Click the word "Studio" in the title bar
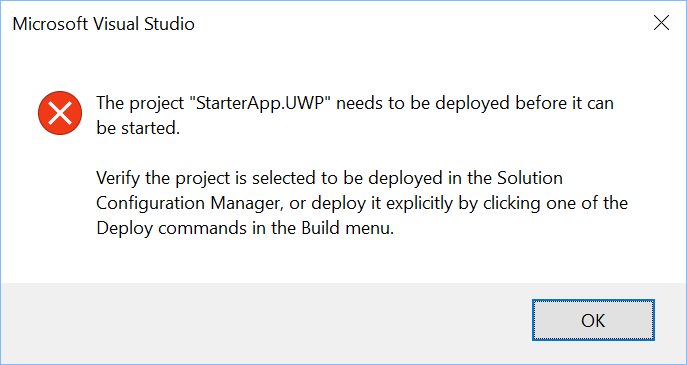This screenshot has height=365, width=687. coord(169,24)
